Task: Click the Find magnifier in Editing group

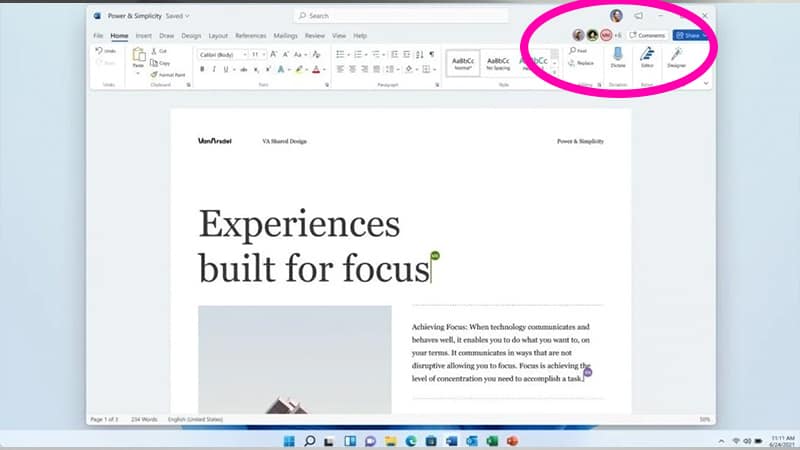Action: point(577,51)
